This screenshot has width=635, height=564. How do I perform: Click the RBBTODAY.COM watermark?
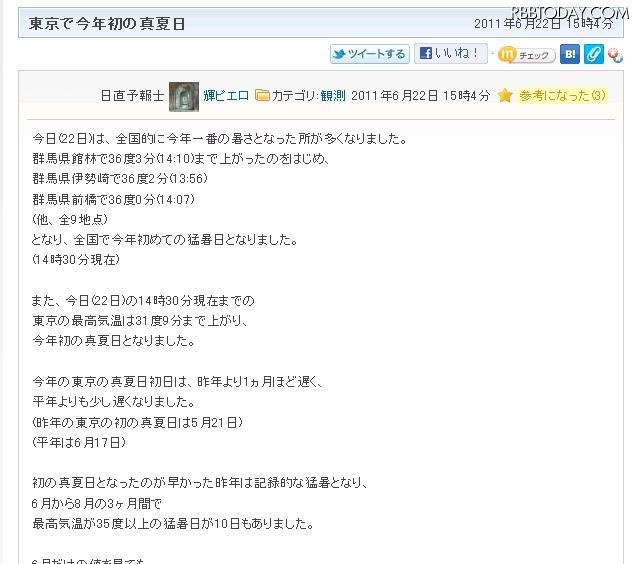[x=570, y=13]
